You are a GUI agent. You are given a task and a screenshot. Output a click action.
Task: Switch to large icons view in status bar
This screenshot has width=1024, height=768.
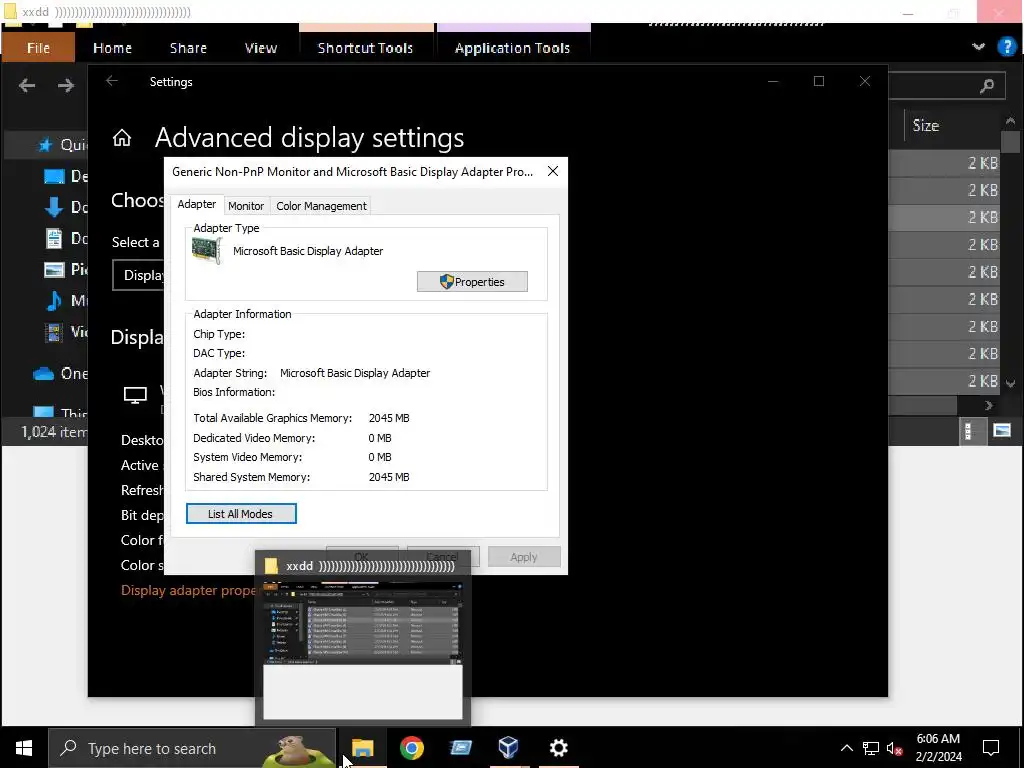pyautogui.click(x=1002, y=431)
